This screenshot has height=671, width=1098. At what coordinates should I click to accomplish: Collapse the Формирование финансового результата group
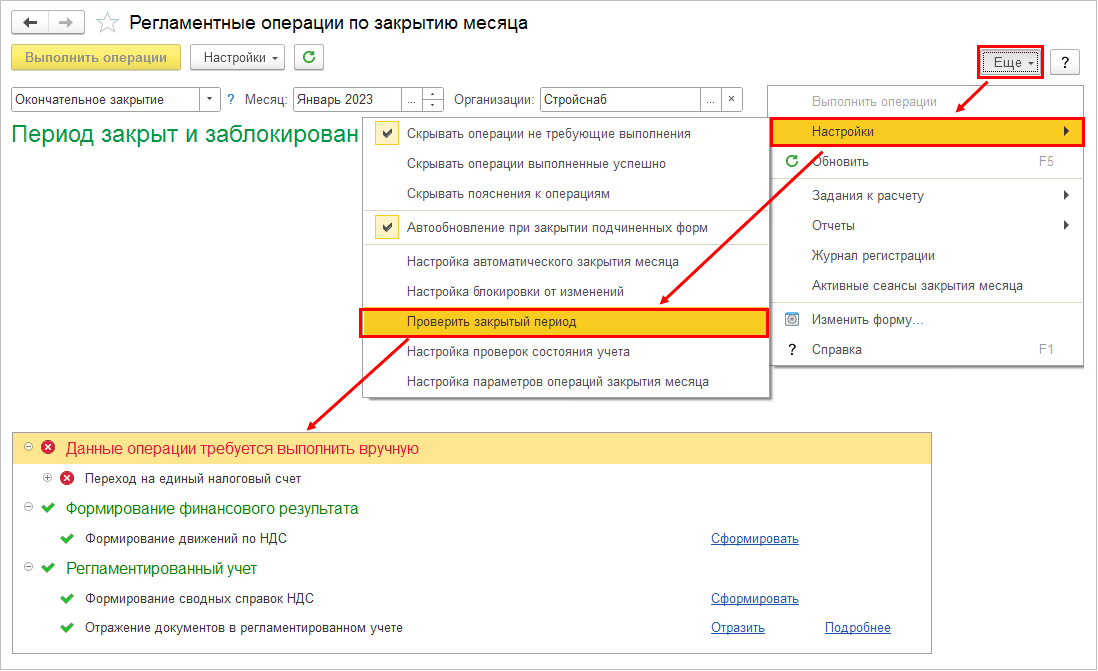[28, 507]
